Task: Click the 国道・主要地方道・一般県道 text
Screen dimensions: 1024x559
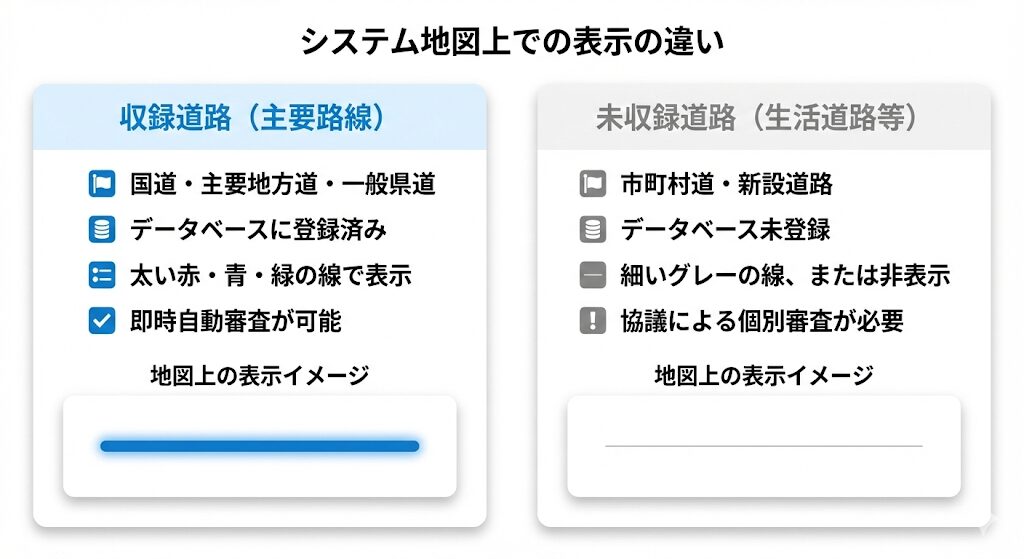Action: click(x=283, y=185)
